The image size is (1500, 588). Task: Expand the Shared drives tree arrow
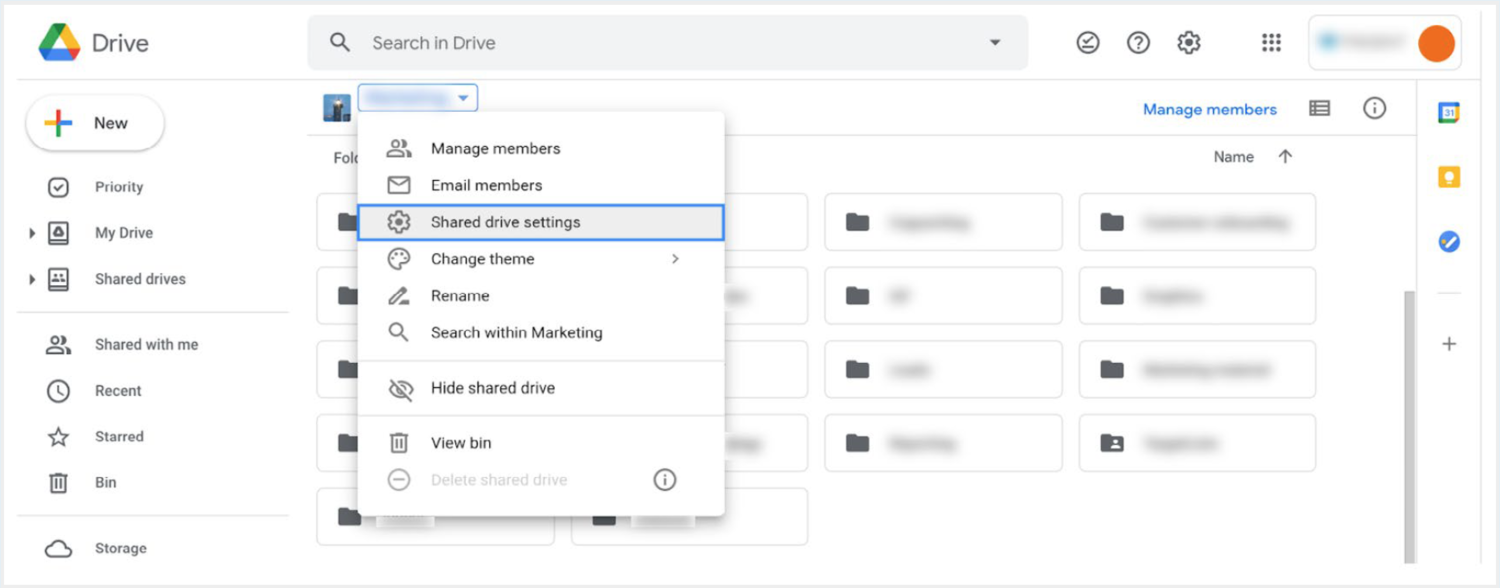tap(33, 279)
